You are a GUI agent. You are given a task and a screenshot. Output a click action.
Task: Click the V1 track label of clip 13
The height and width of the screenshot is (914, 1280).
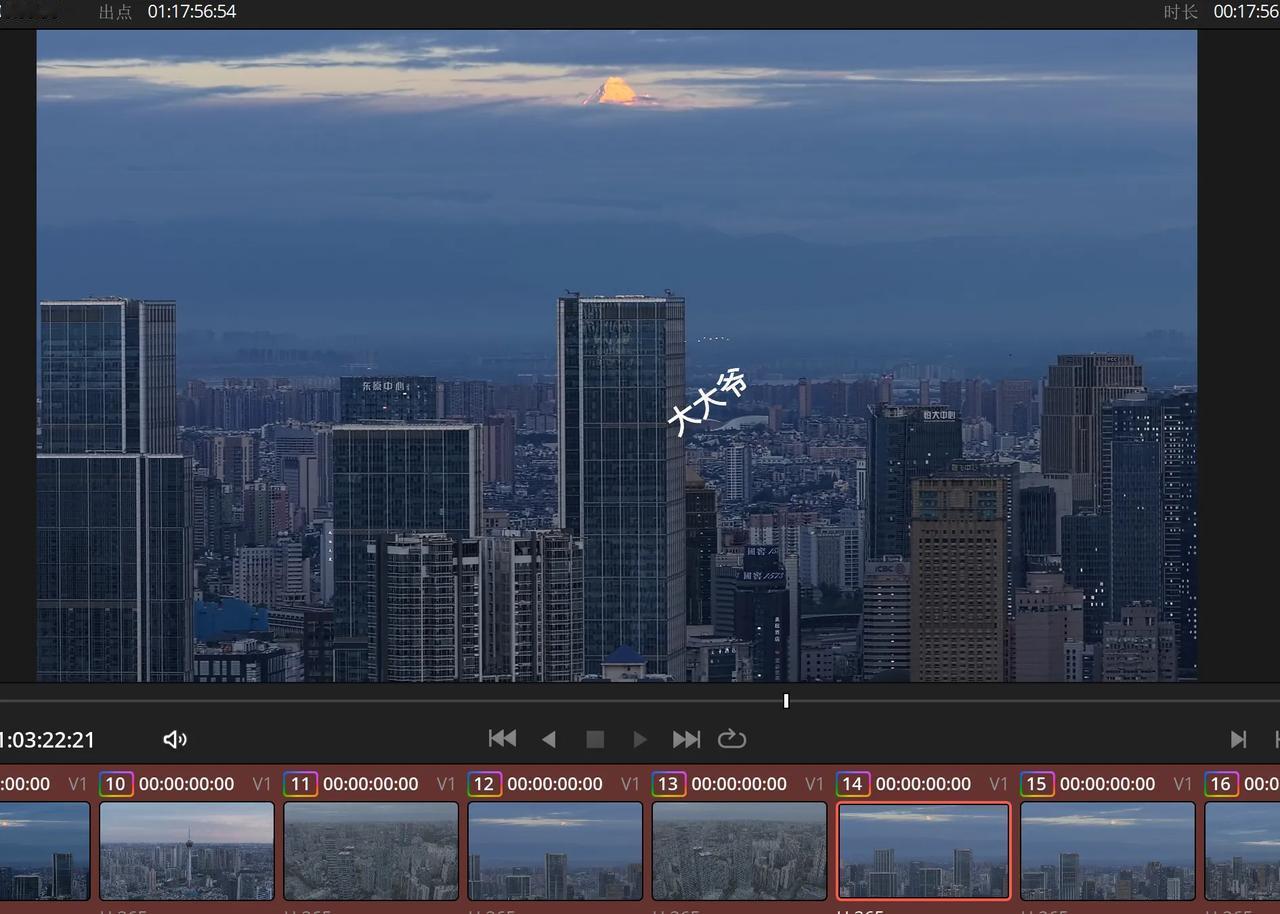tap(815, 784)
